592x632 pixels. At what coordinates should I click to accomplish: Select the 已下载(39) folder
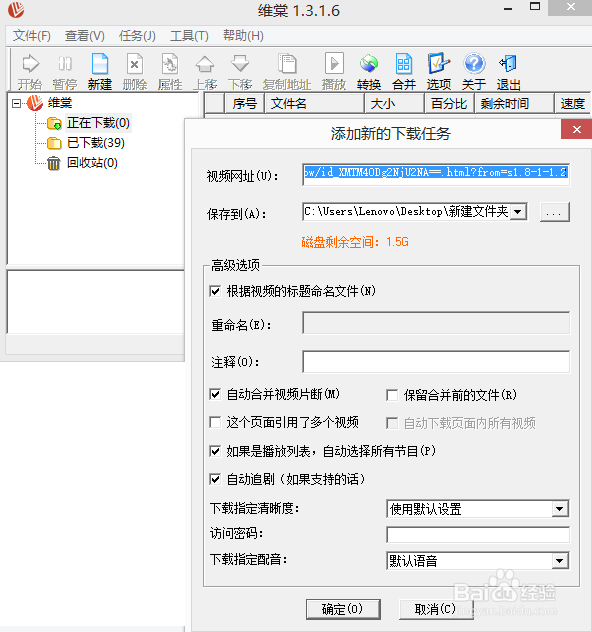tap(96, 143)
